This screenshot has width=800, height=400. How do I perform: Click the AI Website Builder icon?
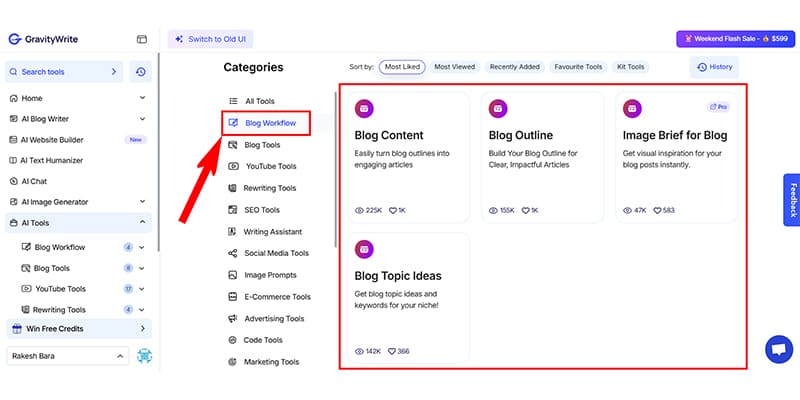(x=13, y=140)
